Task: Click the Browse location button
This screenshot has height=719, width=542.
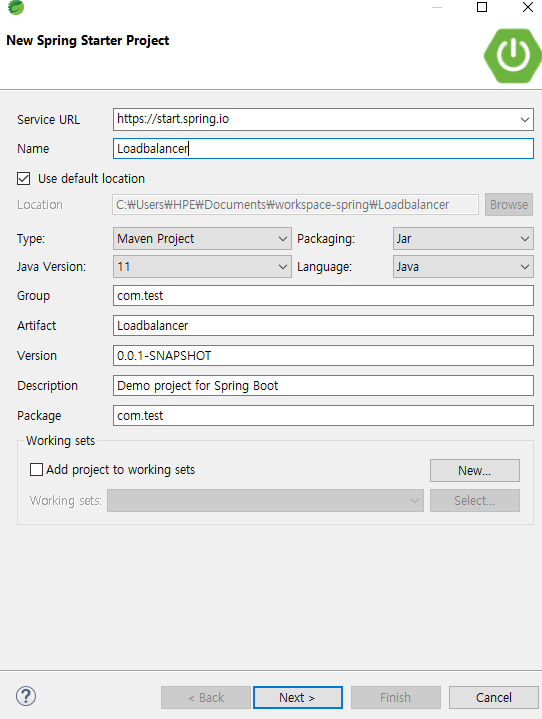Action: (x=509, y=205)
